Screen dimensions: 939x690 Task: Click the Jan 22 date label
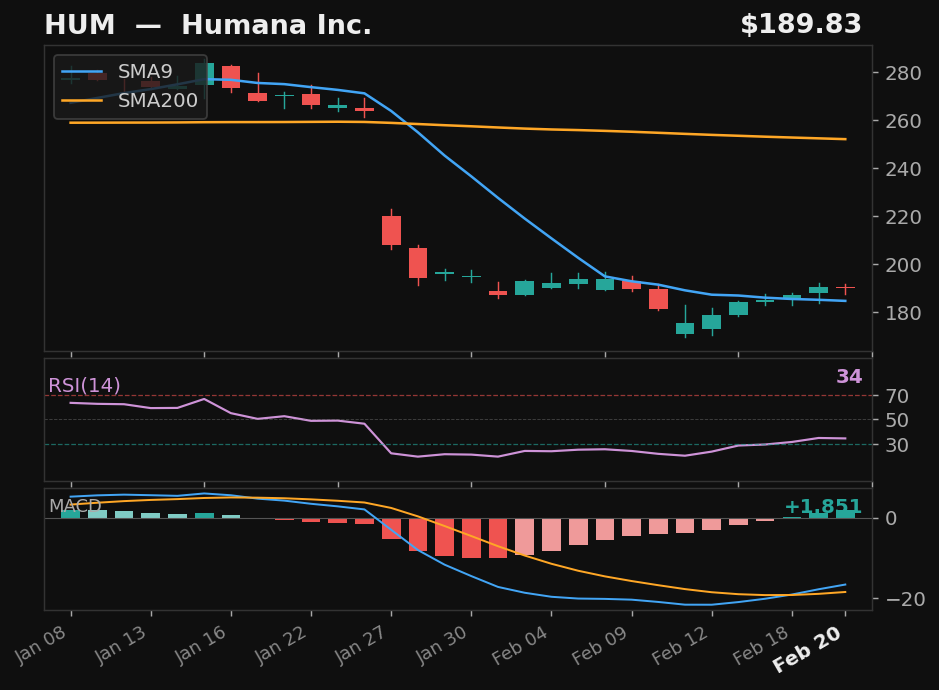tap(280, 646)
